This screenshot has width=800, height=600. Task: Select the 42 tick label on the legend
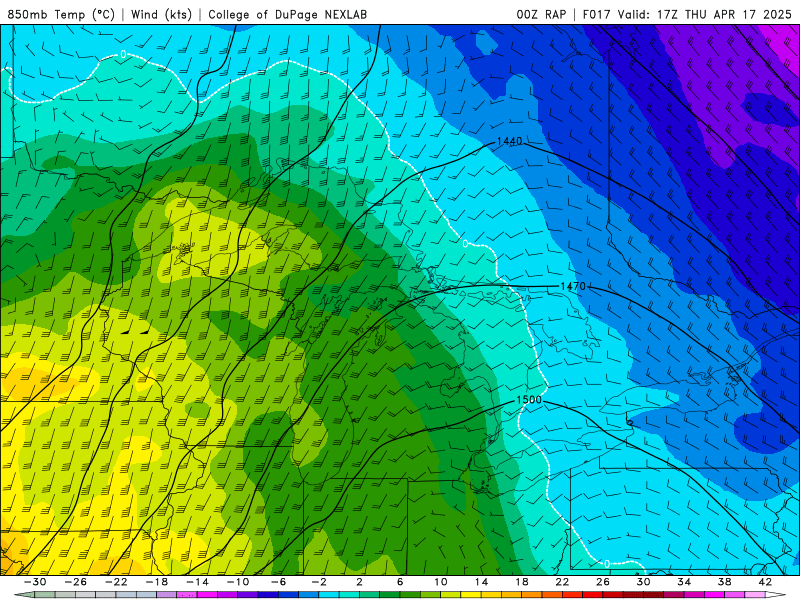(765, 582)
